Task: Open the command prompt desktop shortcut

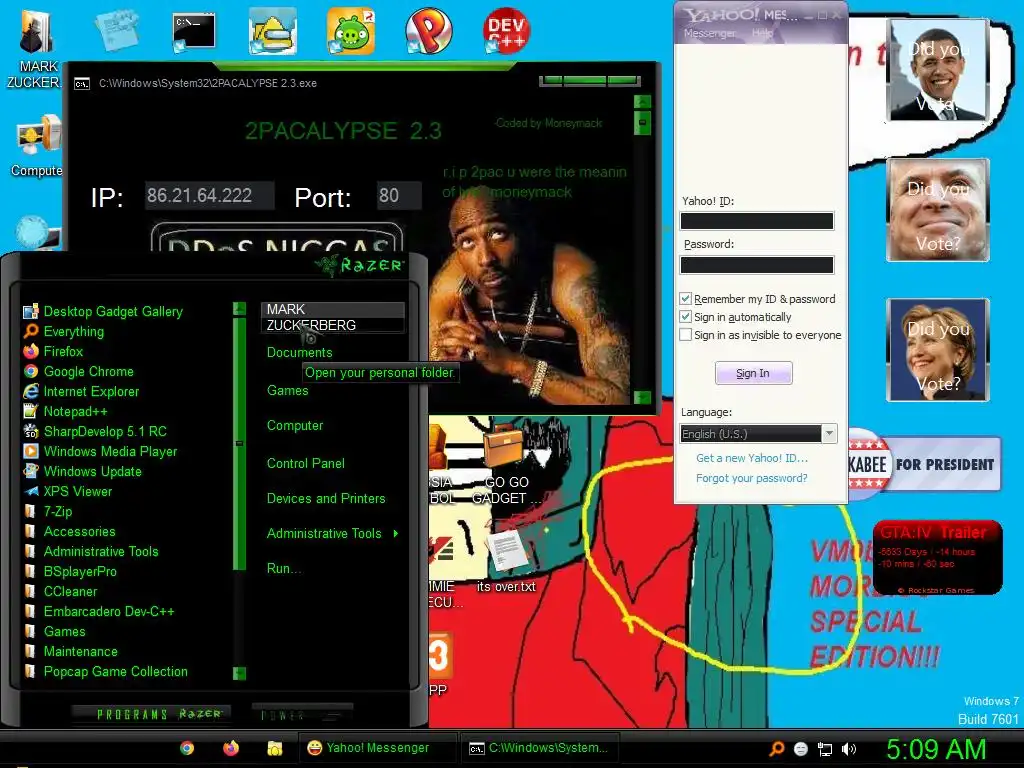Action: 193,33
